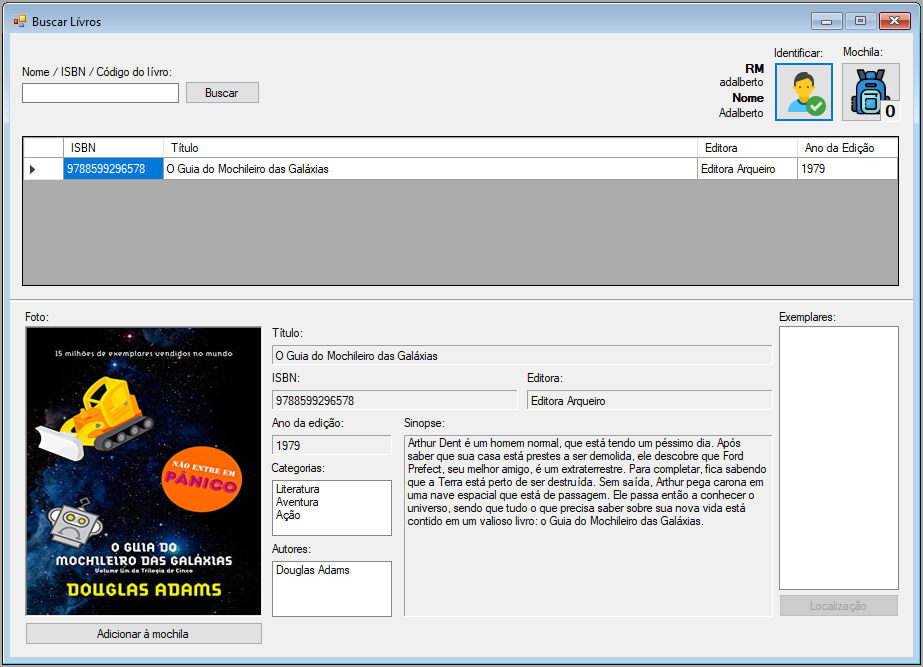This screenshot has height=667, width=923.
Task: Click the Editora details field
Action: click(650, 400)
